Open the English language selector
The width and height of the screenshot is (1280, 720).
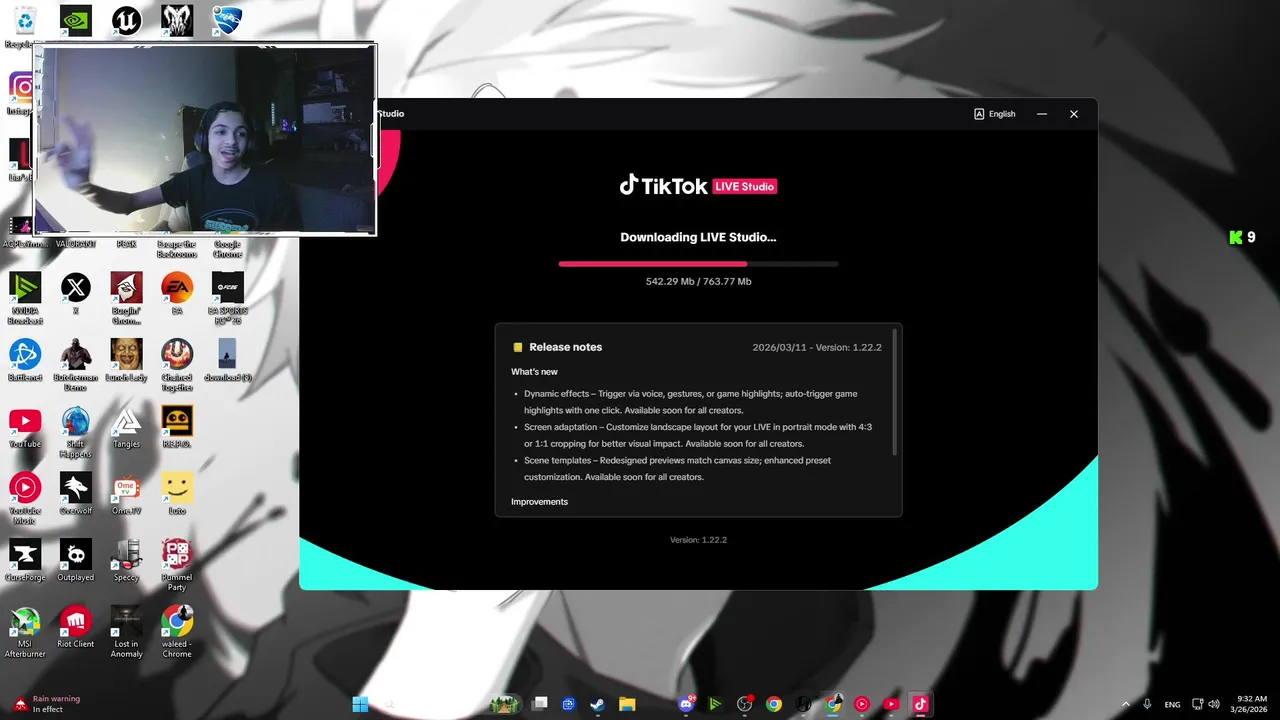[995, 114]
